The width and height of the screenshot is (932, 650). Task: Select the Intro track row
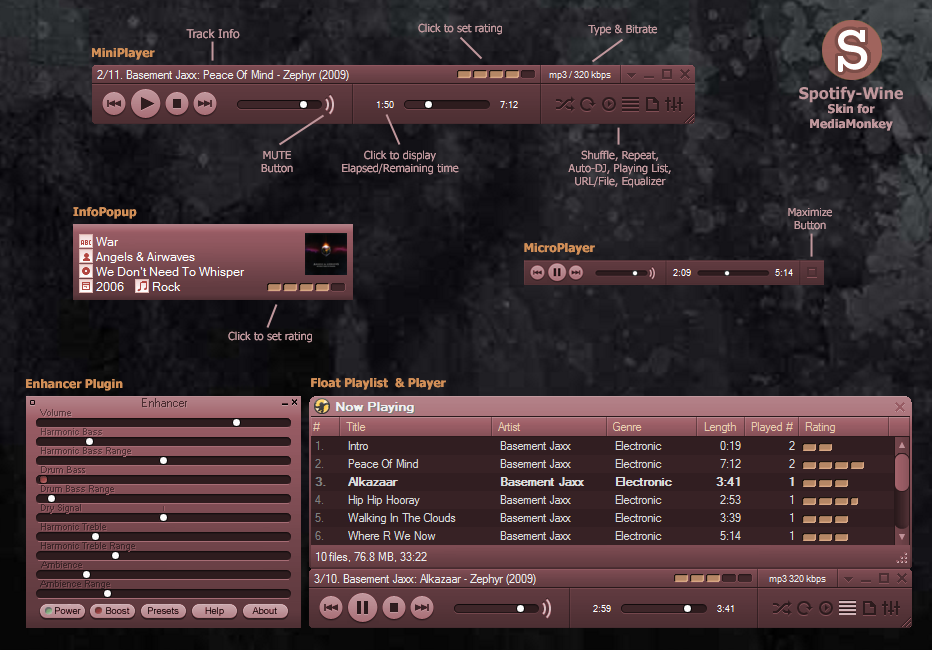pyautogui.click(x=602, y=446)
